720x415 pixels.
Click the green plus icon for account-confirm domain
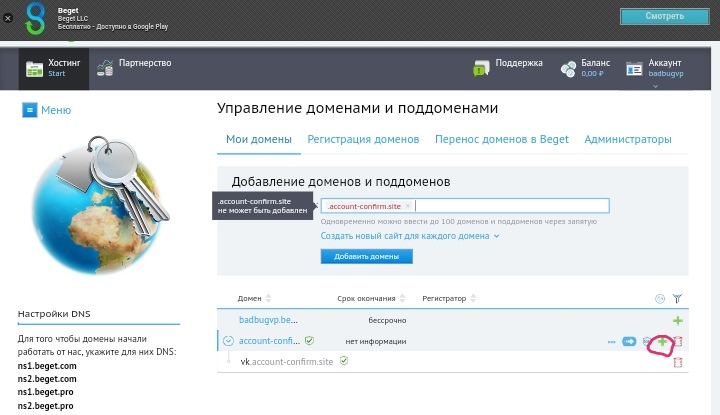(662, 342)
